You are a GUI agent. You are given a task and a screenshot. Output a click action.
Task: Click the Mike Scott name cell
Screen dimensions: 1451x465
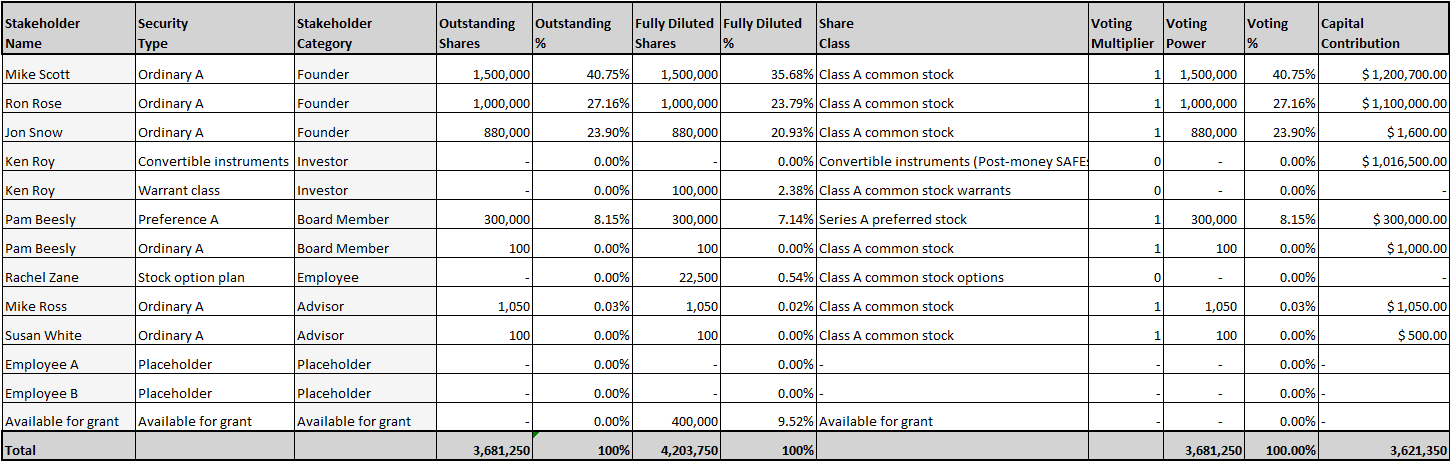(68, 74)
